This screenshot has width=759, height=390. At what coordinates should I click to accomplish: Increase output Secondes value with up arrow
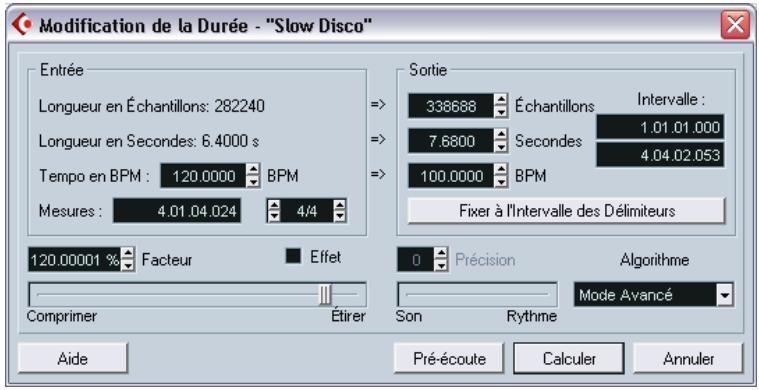[x=501, y=135]
